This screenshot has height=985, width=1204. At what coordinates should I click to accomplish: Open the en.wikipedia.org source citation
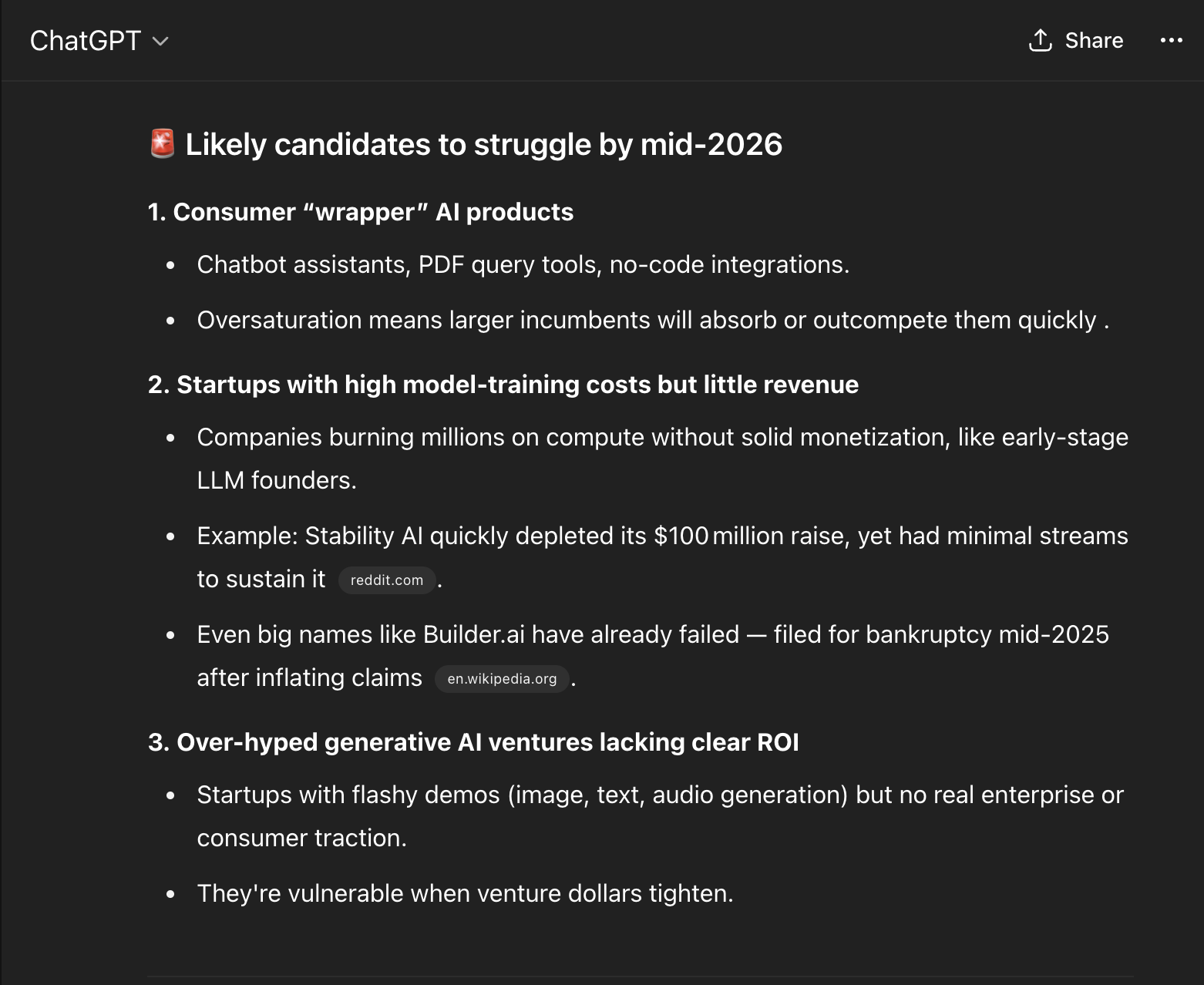click(x=502, y=678)
